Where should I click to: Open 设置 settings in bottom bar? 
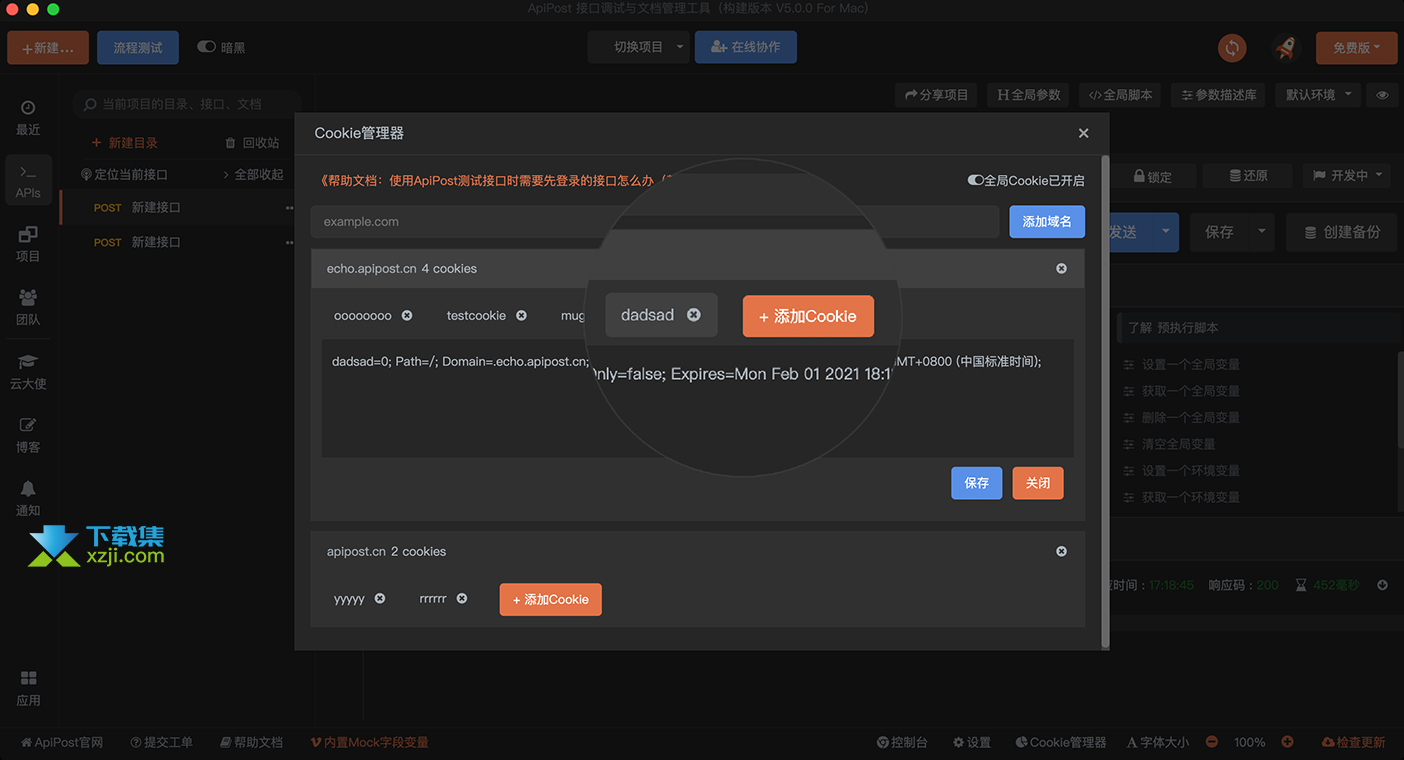[x=972, y=742]
